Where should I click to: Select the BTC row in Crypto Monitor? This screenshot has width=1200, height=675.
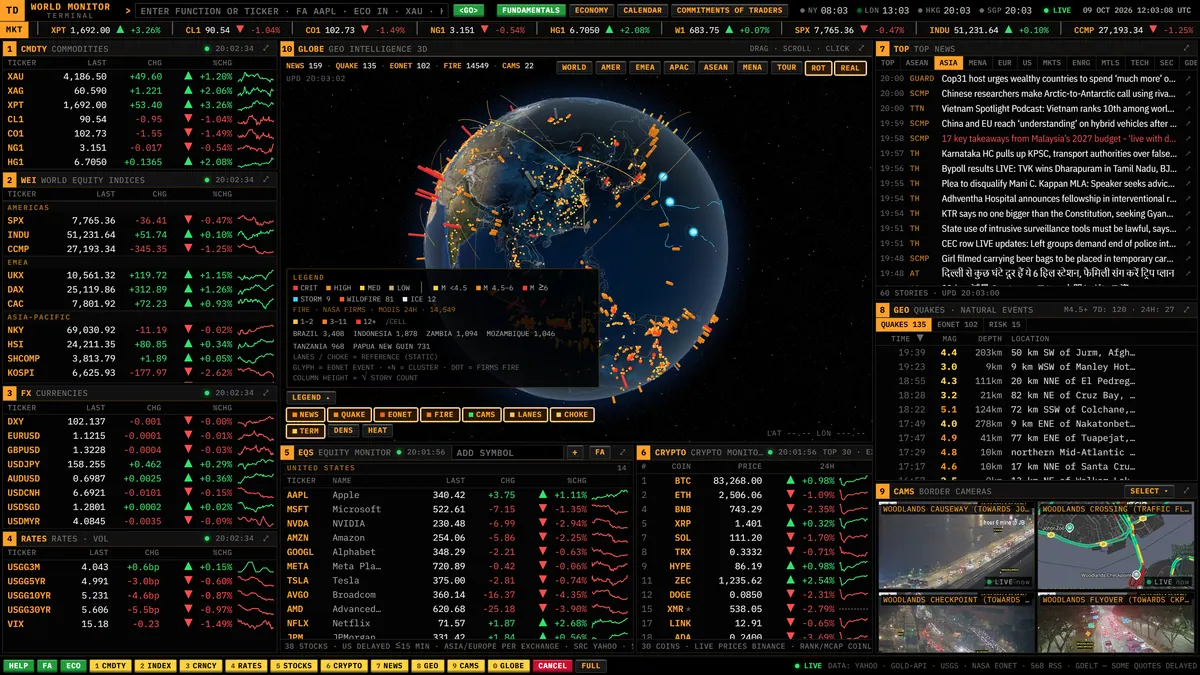(754, 481)
